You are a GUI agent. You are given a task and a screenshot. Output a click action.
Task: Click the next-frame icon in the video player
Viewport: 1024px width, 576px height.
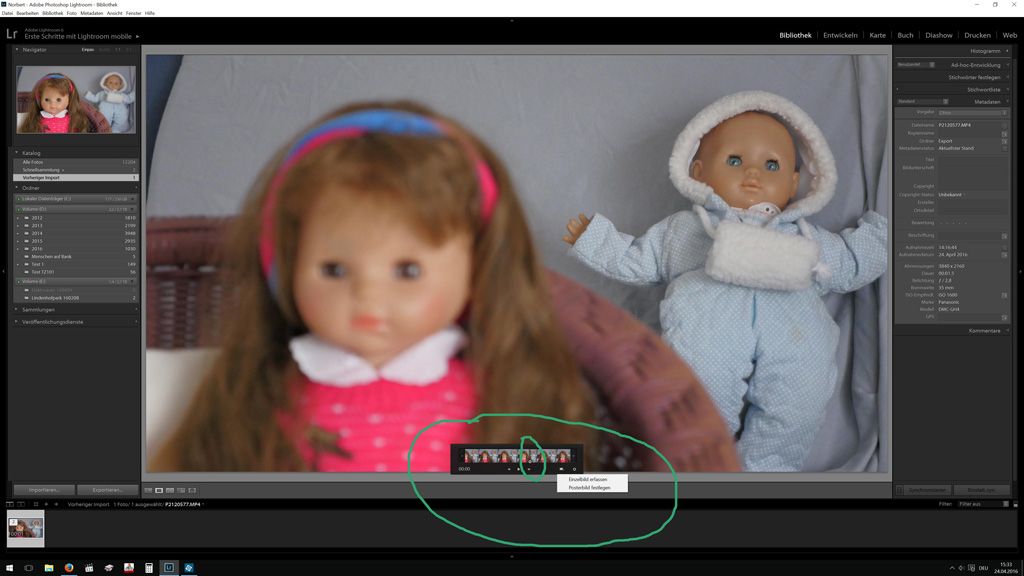(x=529, y=469)
